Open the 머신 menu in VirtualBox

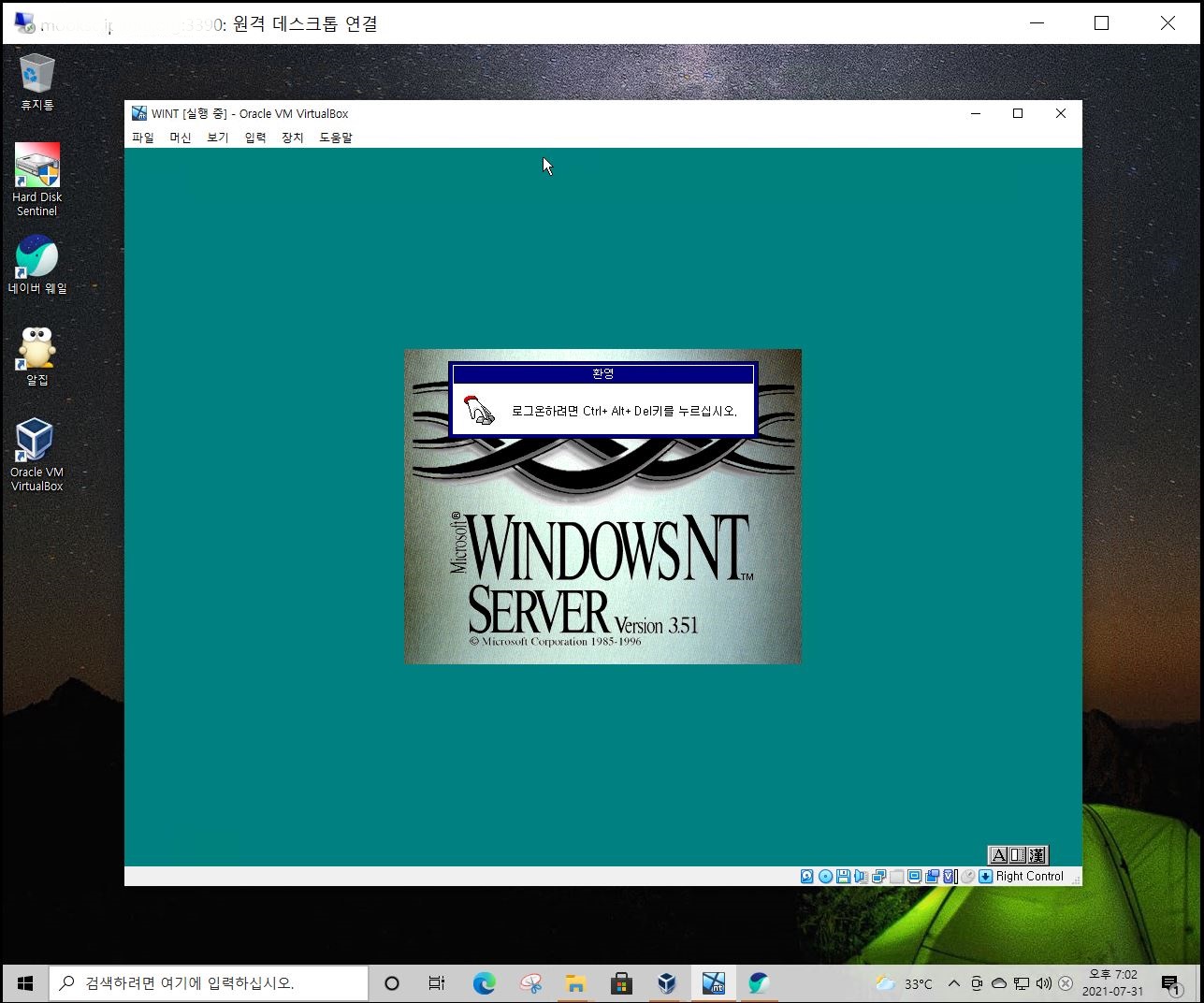click(180, 138)
